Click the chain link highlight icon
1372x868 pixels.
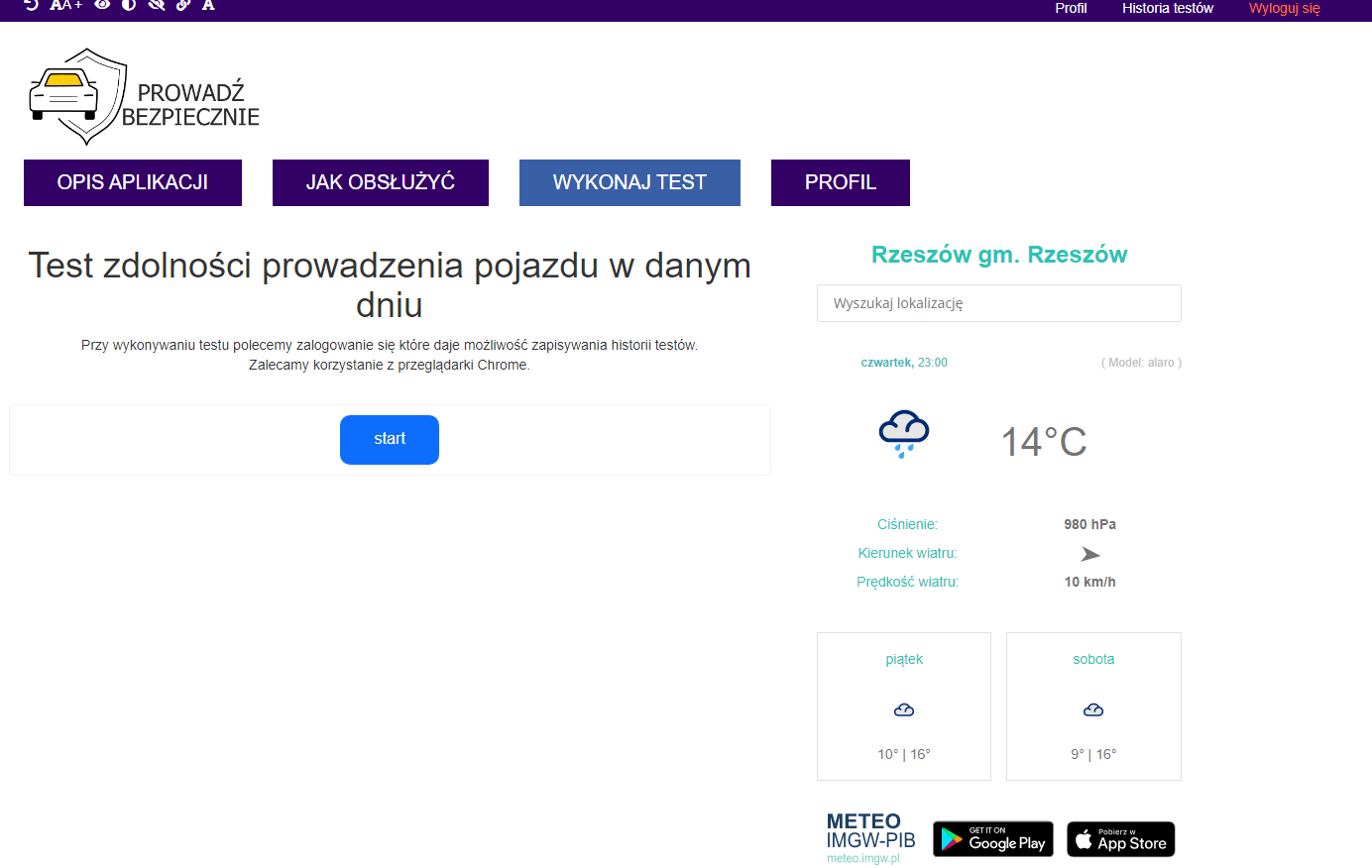[x=182, y=5]
